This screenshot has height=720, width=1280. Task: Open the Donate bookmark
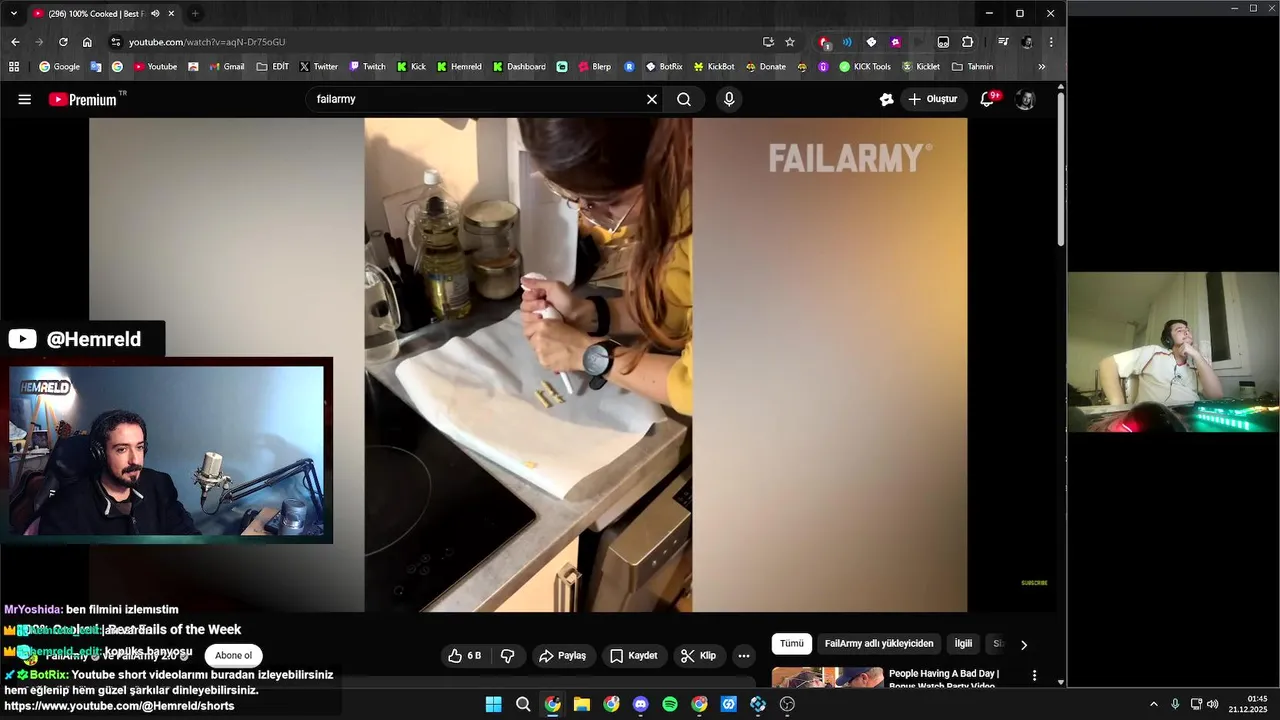coord(766,67)
